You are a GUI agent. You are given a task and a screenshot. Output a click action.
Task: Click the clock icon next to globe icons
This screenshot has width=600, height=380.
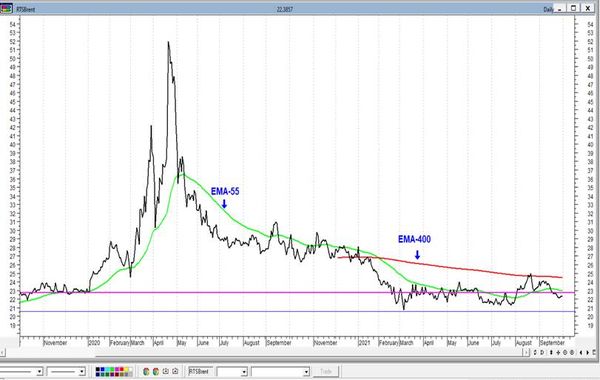tap(165, 371)
